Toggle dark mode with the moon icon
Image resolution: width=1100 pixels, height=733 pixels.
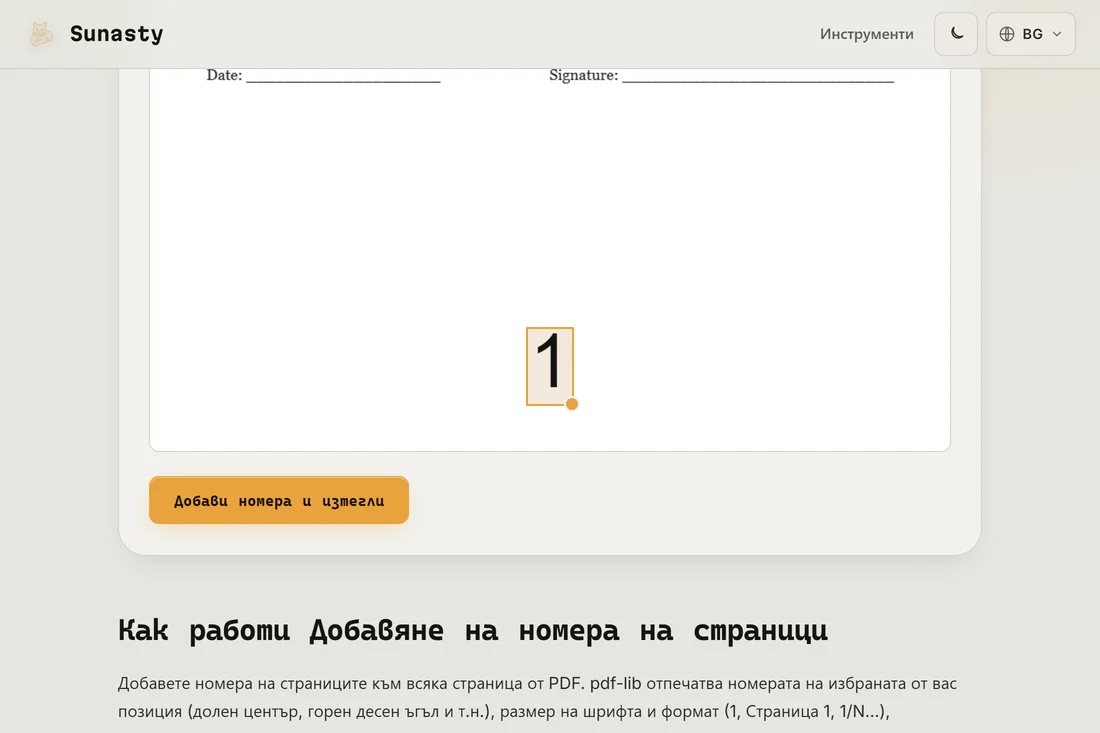[955, 34]
